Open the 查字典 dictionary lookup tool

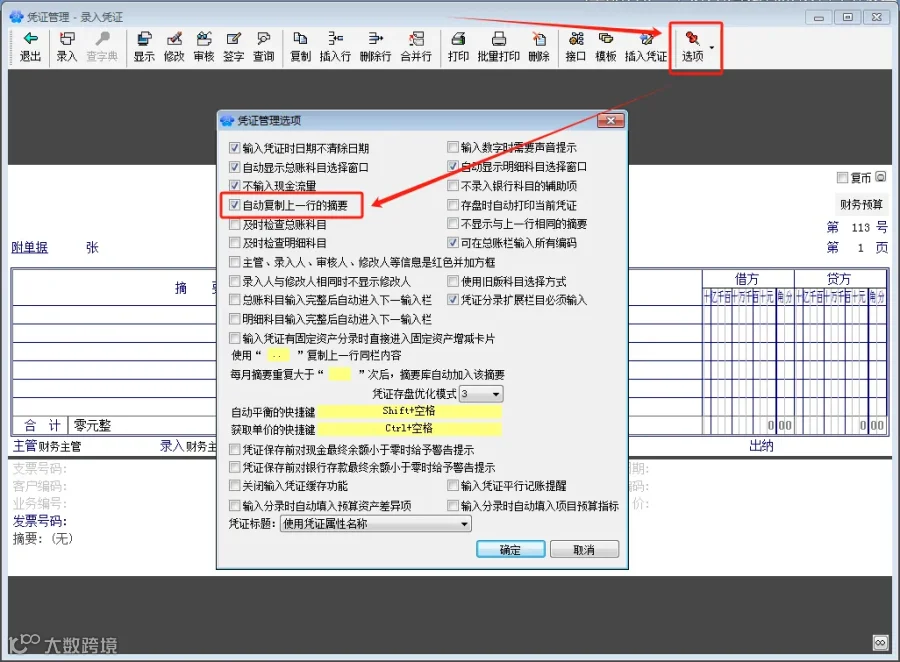tap(102, 47)
